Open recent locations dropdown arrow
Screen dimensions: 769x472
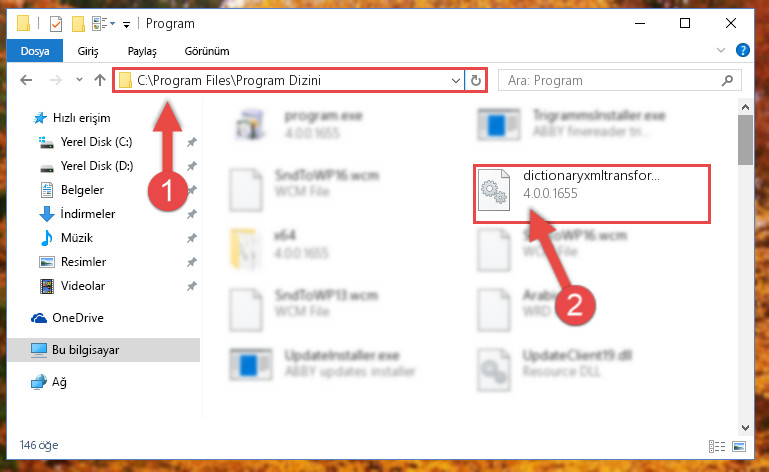[x=79, y=79]
